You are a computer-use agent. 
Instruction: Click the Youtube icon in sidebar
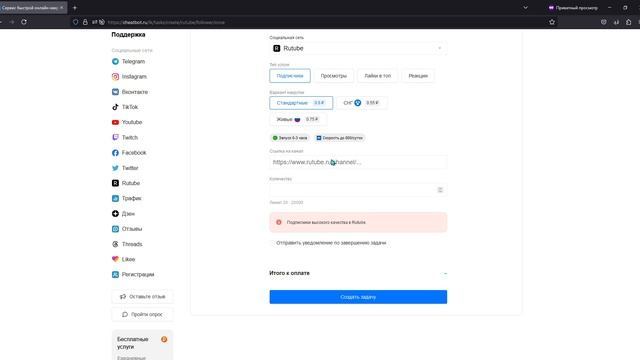coord(115,122)
